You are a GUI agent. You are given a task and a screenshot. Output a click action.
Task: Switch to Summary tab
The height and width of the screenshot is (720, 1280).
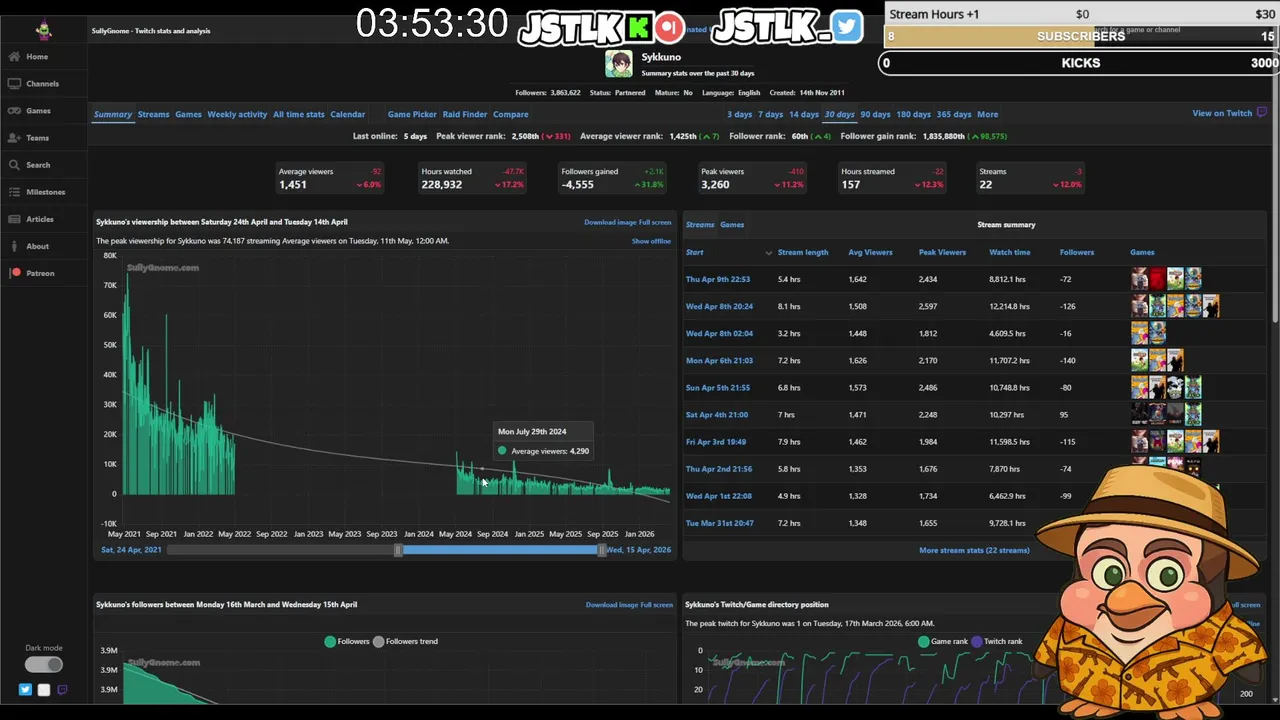pos(113,114)
